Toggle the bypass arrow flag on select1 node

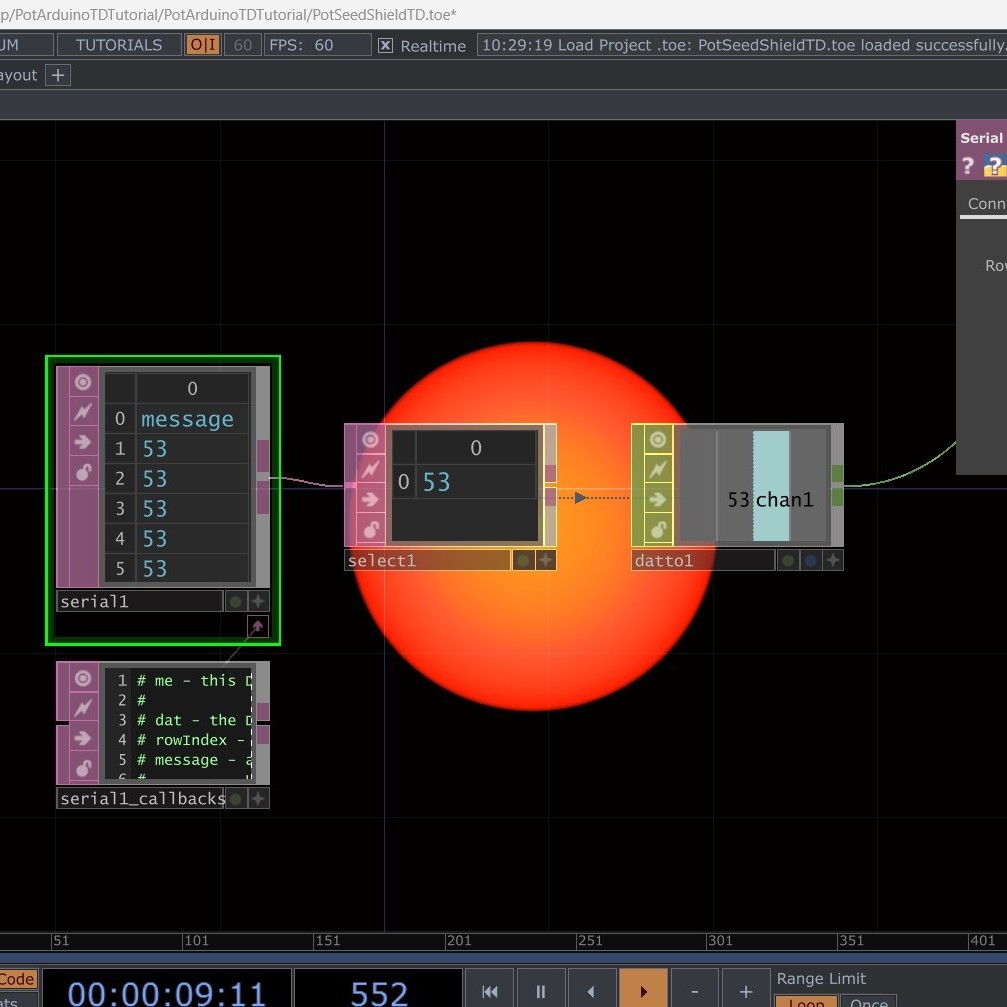[x=369, y=498]
